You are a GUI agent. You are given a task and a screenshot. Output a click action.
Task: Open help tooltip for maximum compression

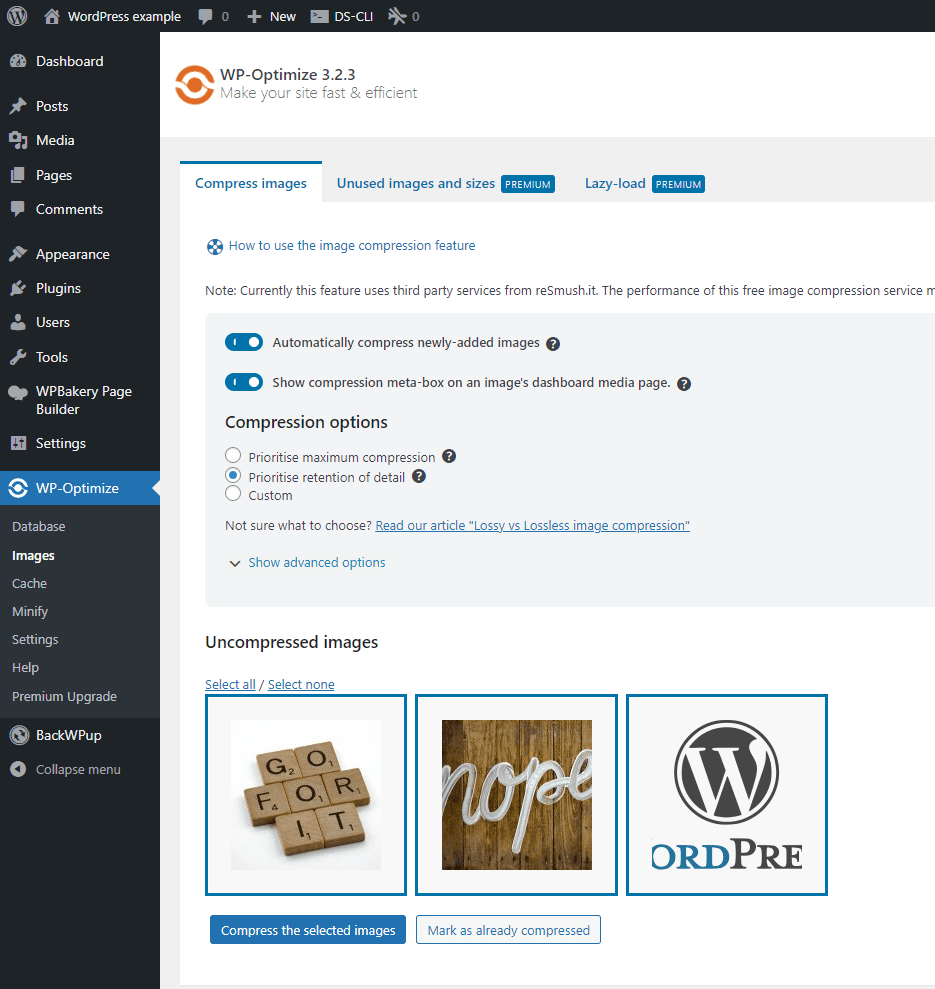pyautogui.click(x=449, y=456)
